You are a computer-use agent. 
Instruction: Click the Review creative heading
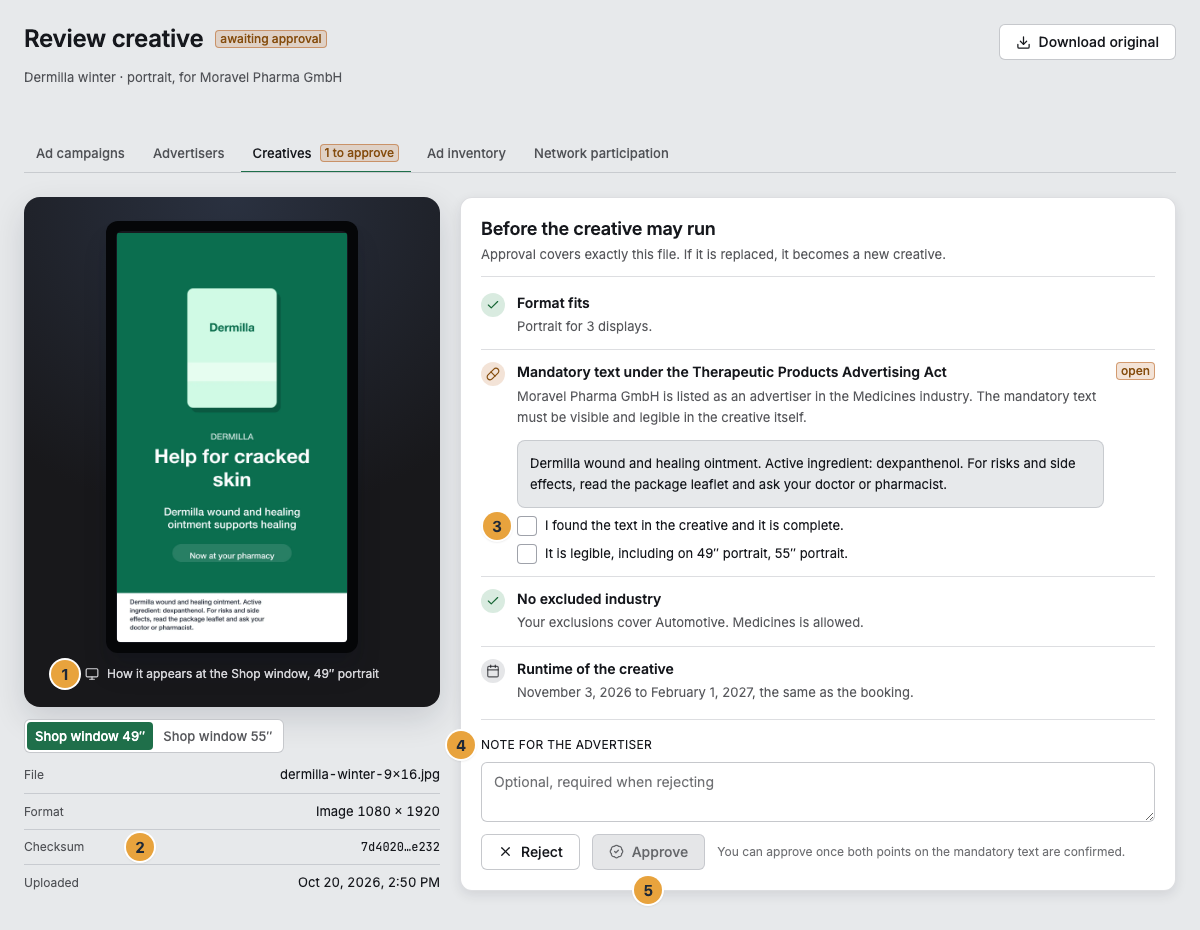(x=114, y=38)
